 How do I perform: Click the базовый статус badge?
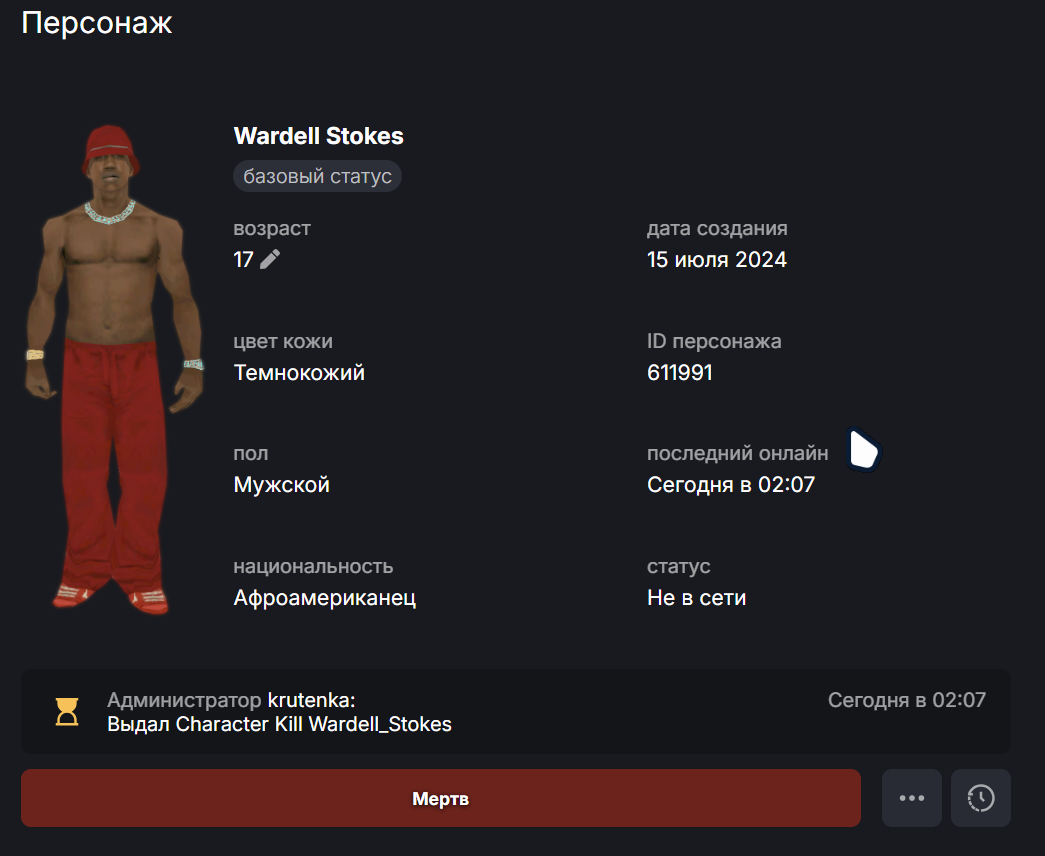coord(317,176)
